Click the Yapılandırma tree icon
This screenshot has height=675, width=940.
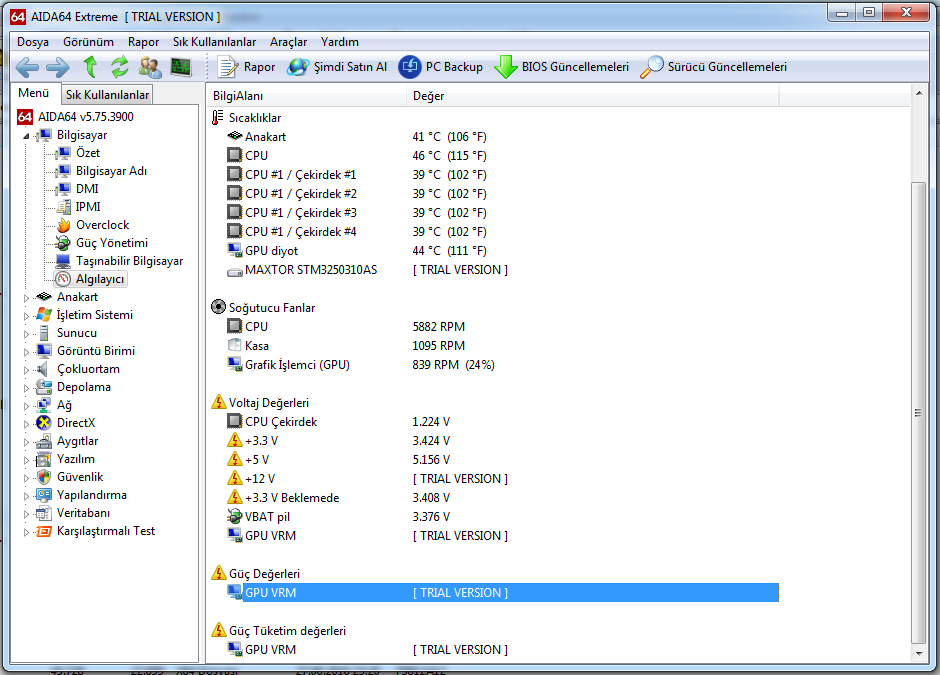coord(44,496)
